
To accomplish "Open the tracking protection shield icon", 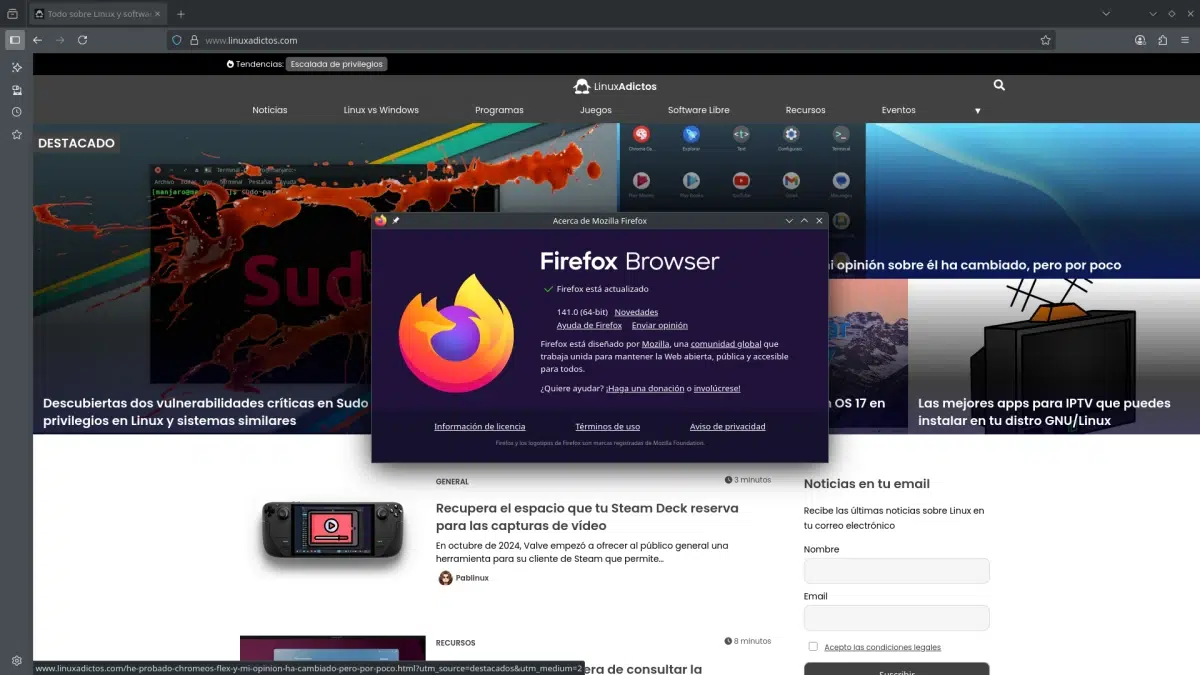I will tap(177, 40).
